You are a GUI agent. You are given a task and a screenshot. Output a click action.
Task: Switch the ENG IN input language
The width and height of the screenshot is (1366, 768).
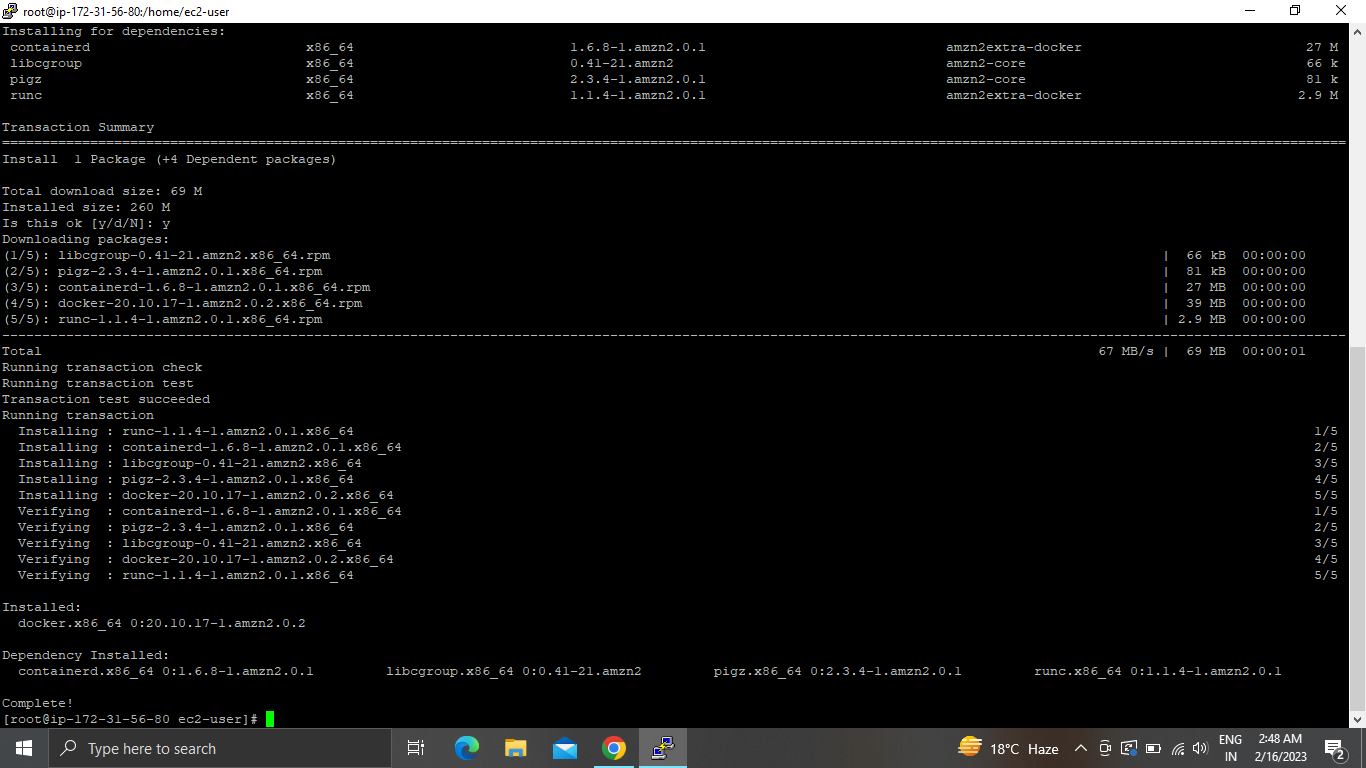point(1230,748)
